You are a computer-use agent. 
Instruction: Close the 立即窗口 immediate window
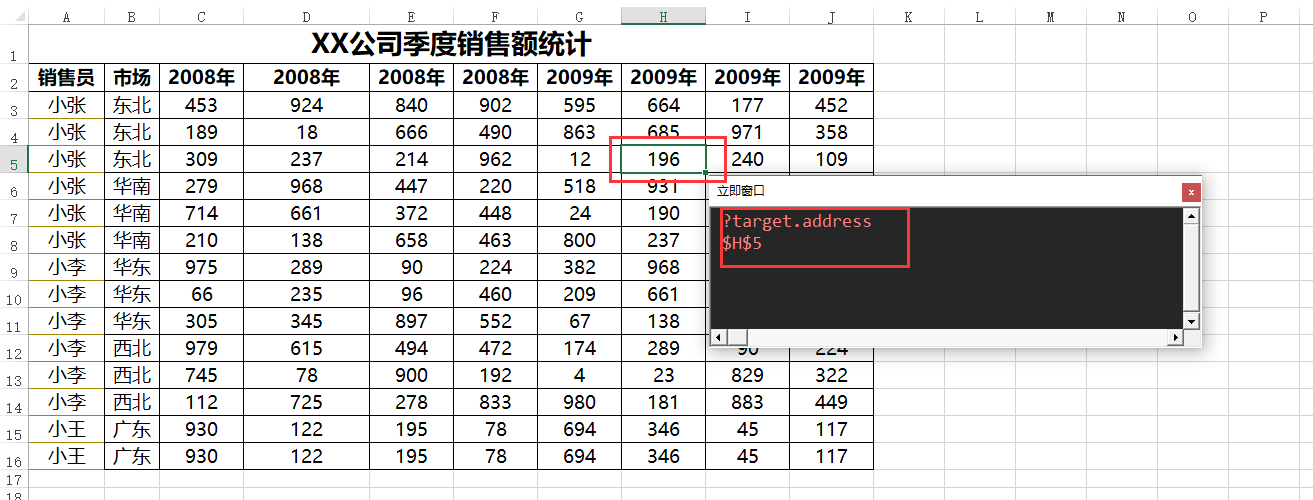(1190, 193)
